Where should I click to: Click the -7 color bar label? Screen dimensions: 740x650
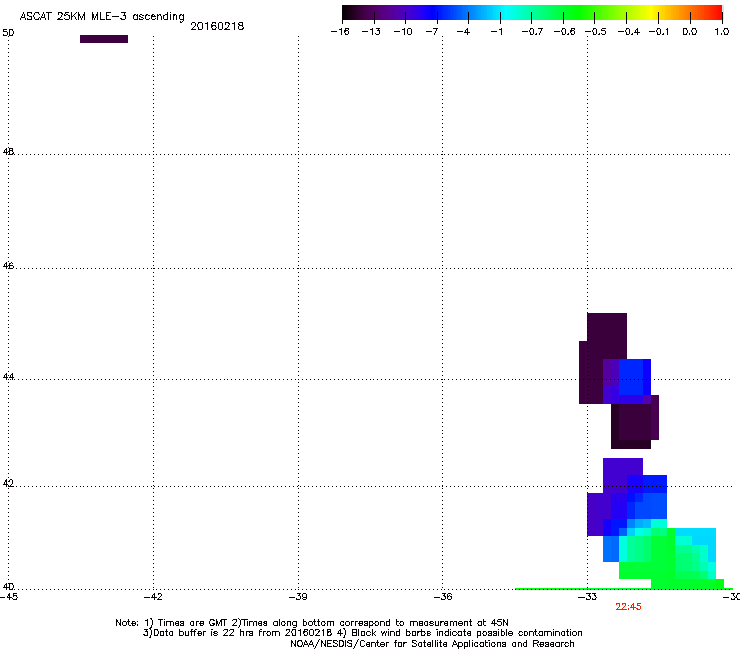click(431, 32)
